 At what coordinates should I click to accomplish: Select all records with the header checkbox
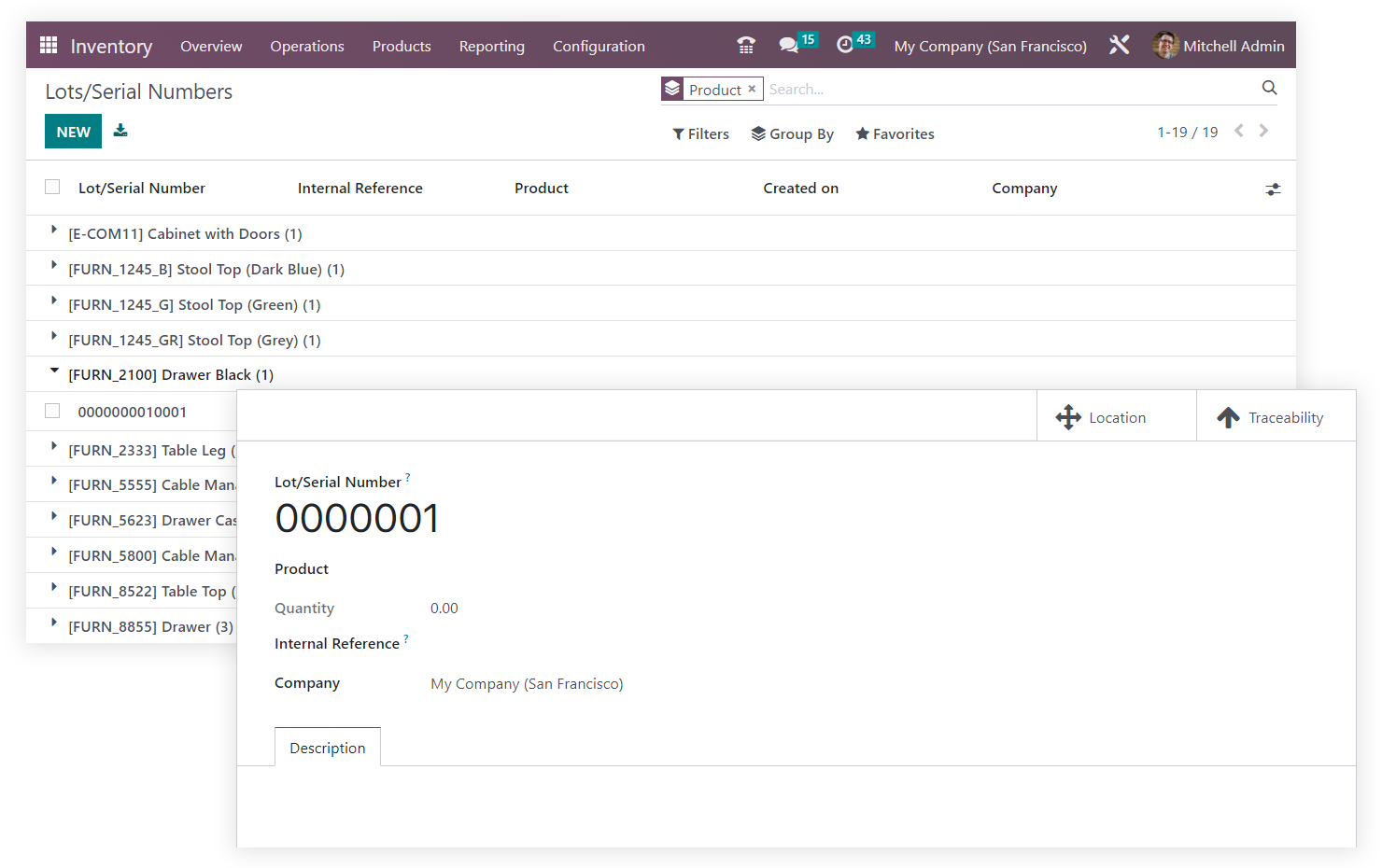coord(51,187)
